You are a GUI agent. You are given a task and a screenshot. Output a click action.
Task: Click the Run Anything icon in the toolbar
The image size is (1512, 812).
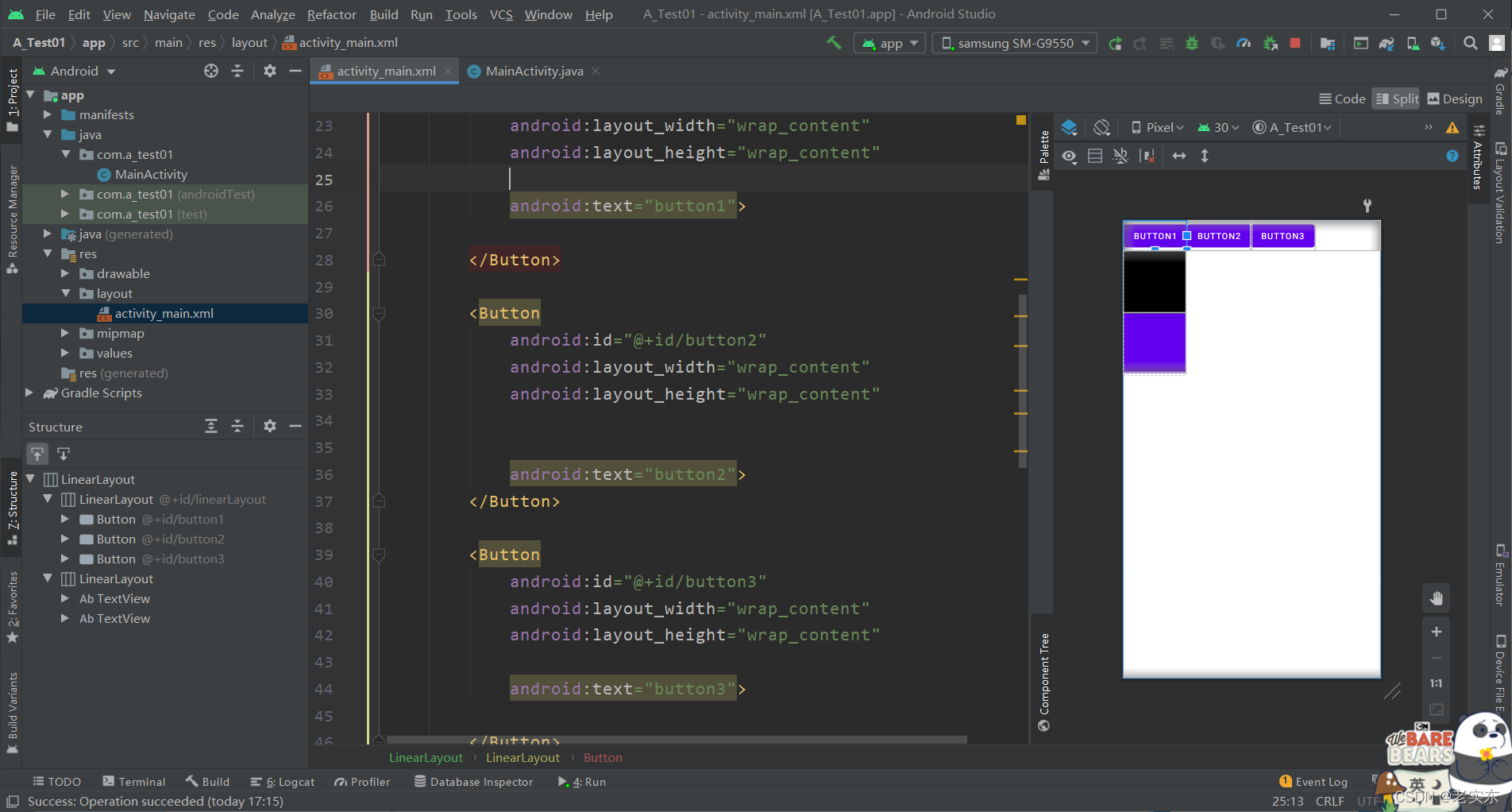pos(1361,43)
